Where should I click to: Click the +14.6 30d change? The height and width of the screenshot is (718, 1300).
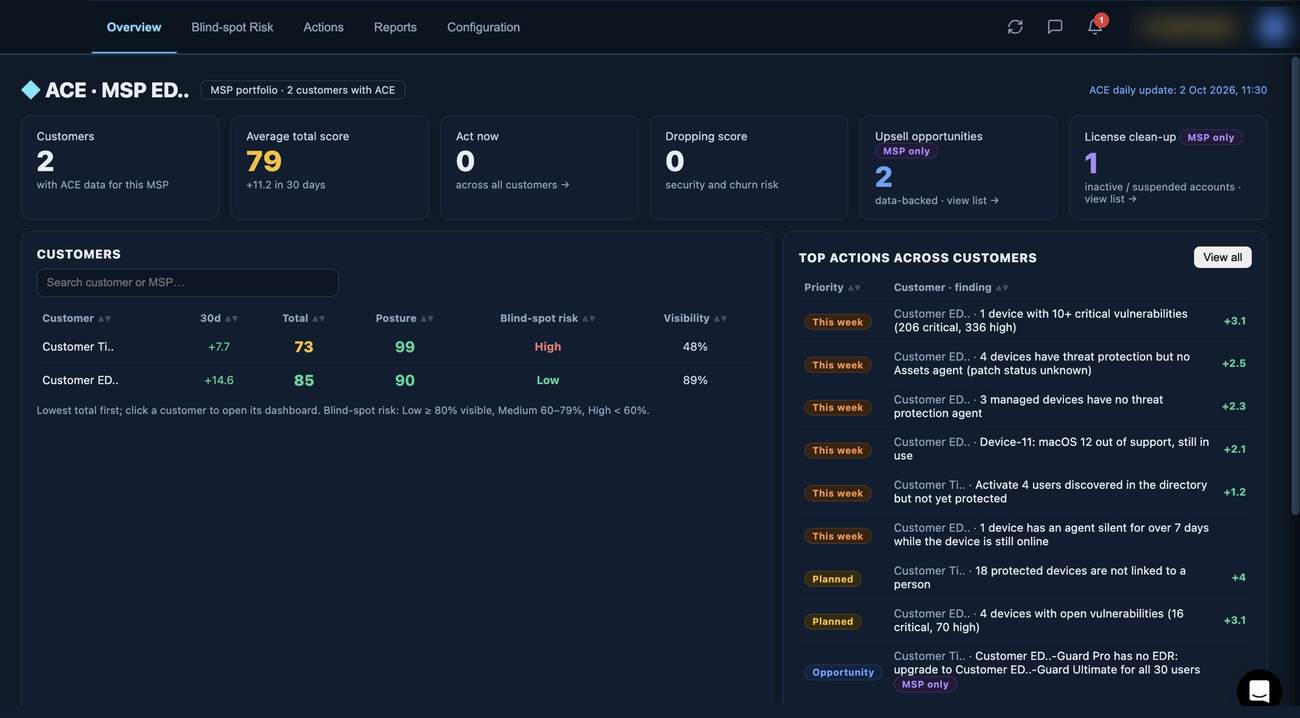pyautogui.click(x=219, y=380)
